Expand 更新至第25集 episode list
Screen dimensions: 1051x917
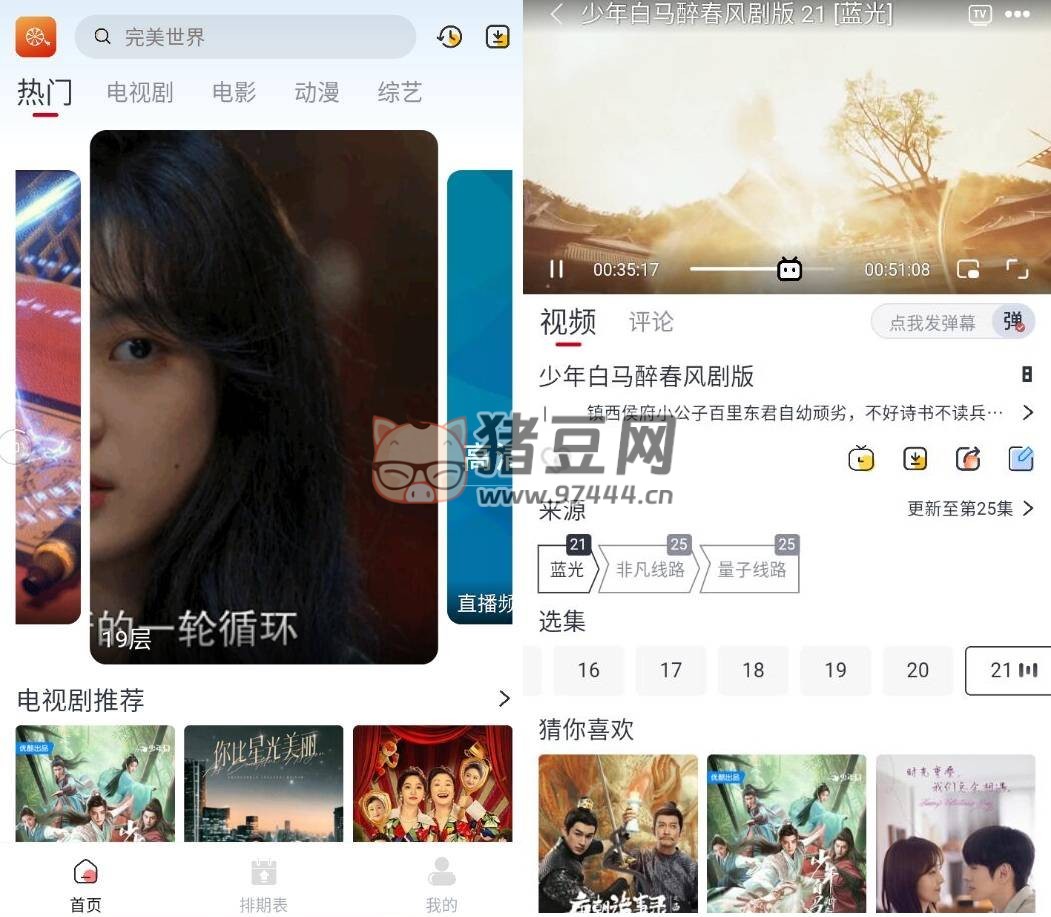(970, 509)
